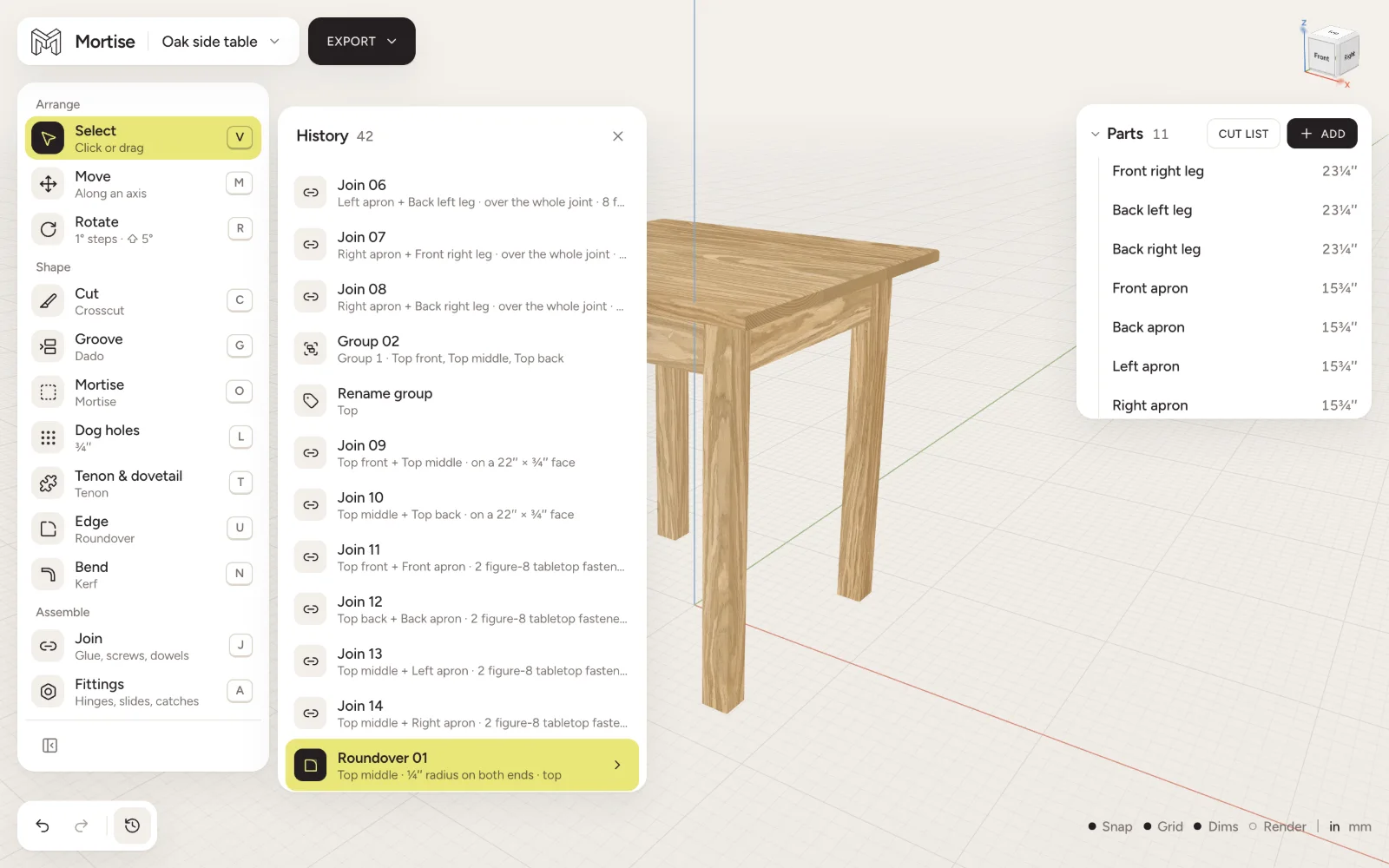This screenshot has width=1389, height=868.
Task: Open the Cut List
Action: (1243, 134)
